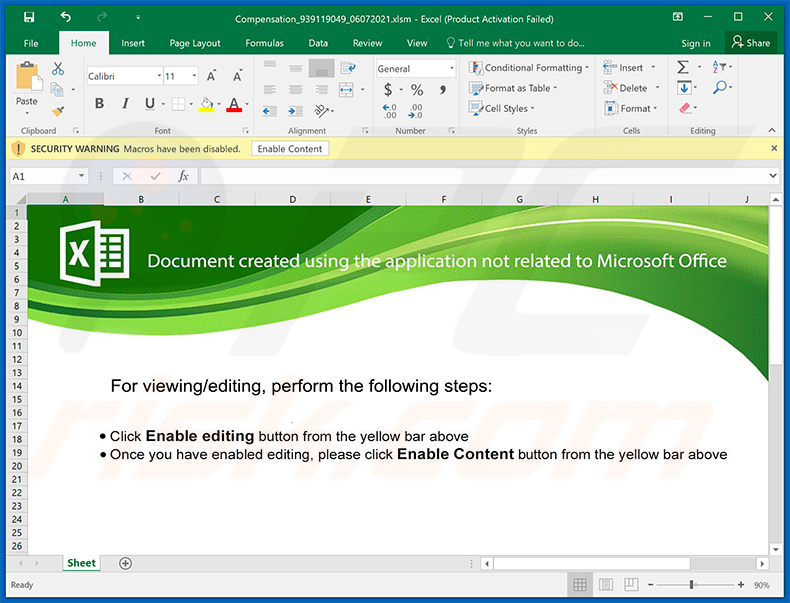The image size is (790, 603).
Task: Click the Paste clipboard icon
Action: tap(28, 77)
